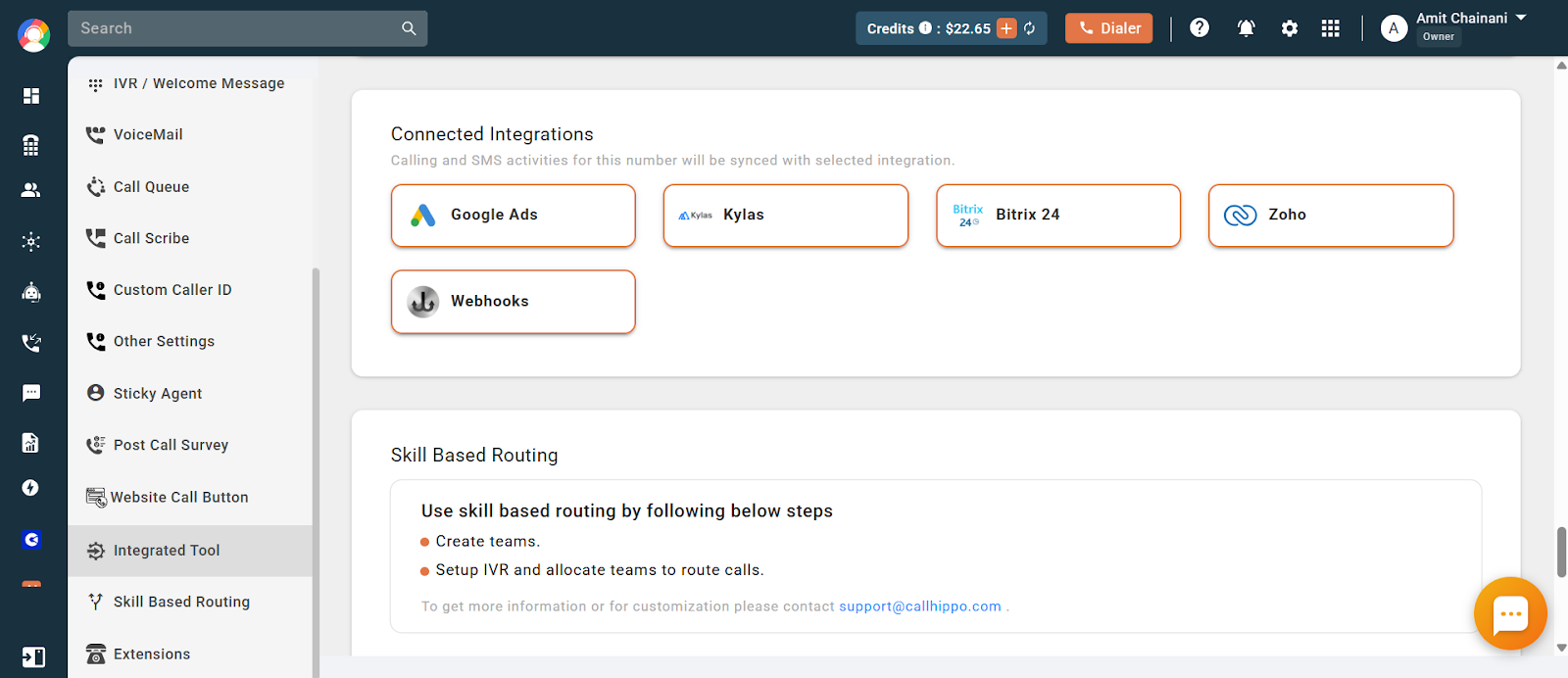
Task: Open the SMS chat icon in sidebar
Action: 31,393
